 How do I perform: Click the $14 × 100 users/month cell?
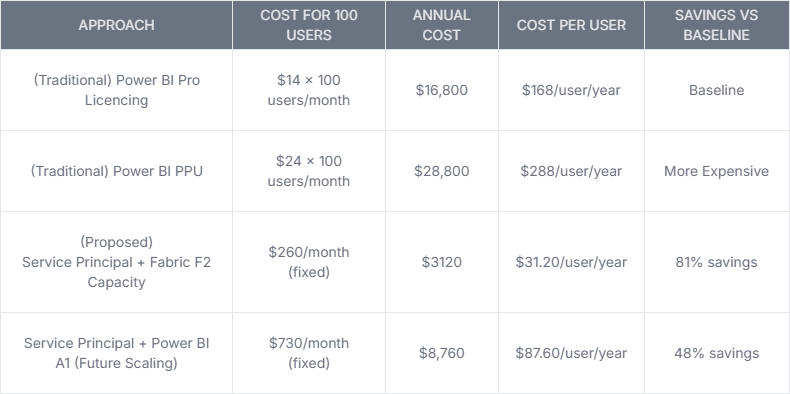tap(309, 90)
